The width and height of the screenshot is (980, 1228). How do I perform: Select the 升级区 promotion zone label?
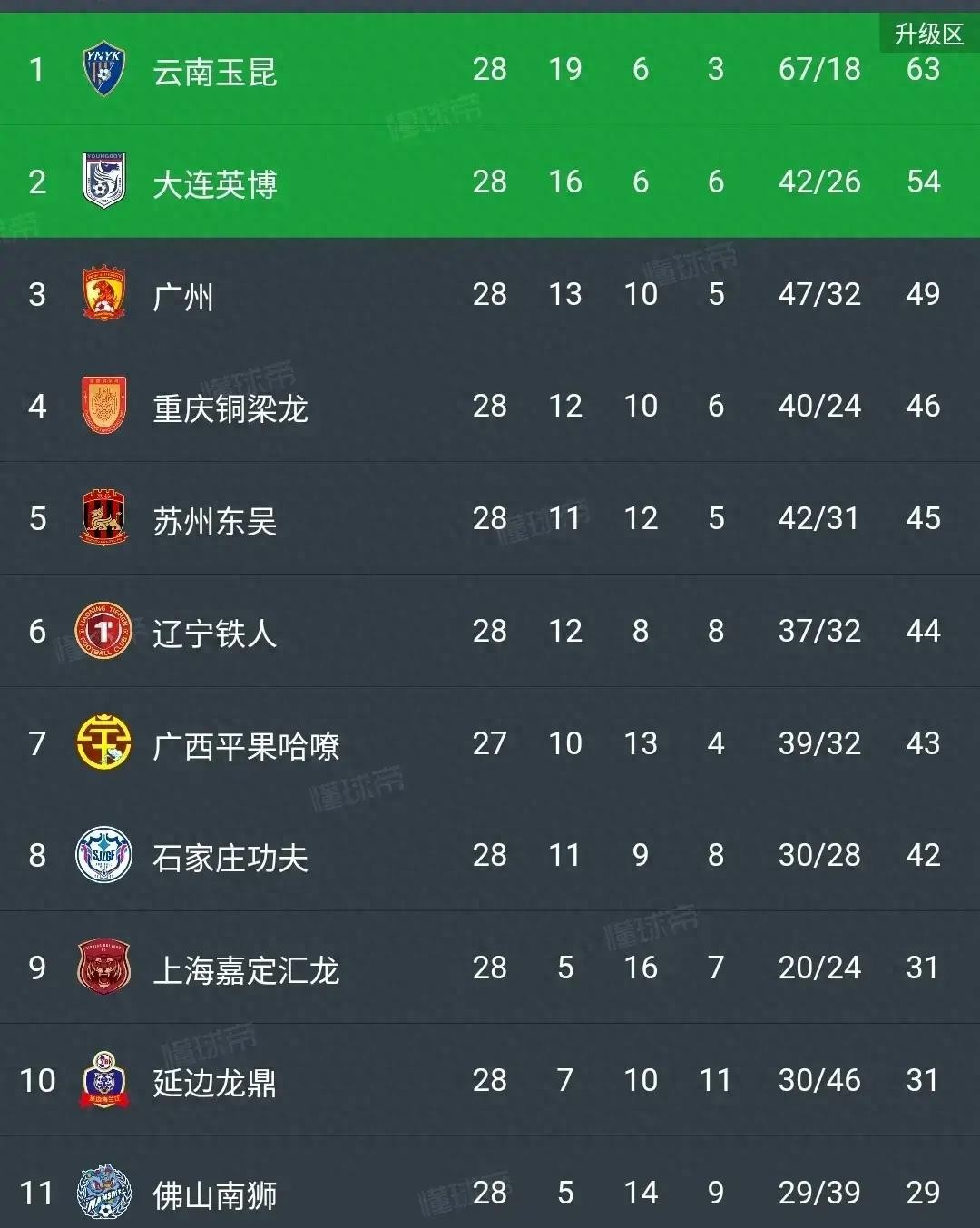pyautogui.click(x=928, y=34)
